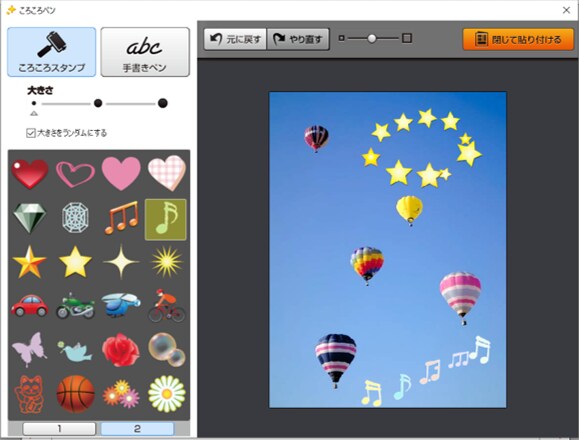Screen dimensions: 579x440
Task: Pick the red rose stamp
Action: coord(121,350)
